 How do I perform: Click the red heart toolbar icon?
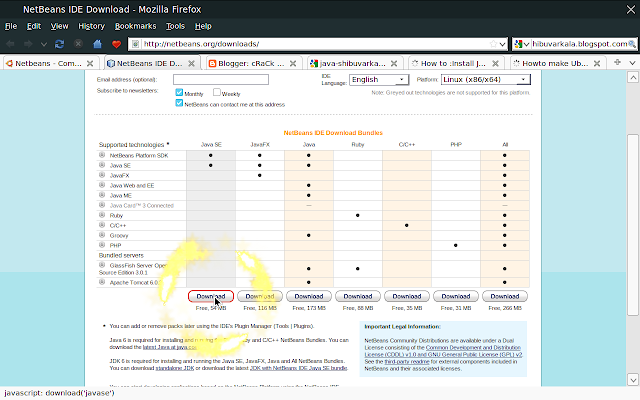pyautogui.click(x=116, y=44)
